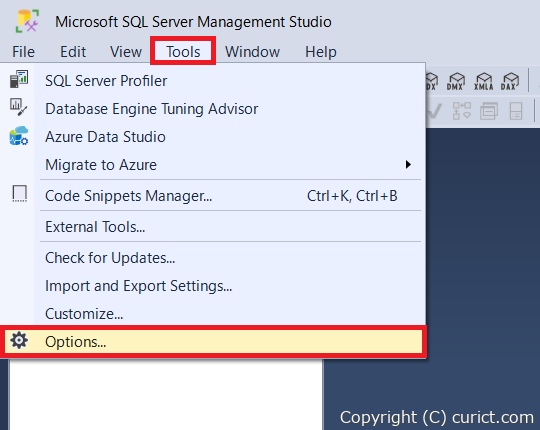The width and height of the screenshot is (540, 430).
Task: Click the Display Estimated Execution Plan icon
Action: pyautogui.click(x=461, y=111)
